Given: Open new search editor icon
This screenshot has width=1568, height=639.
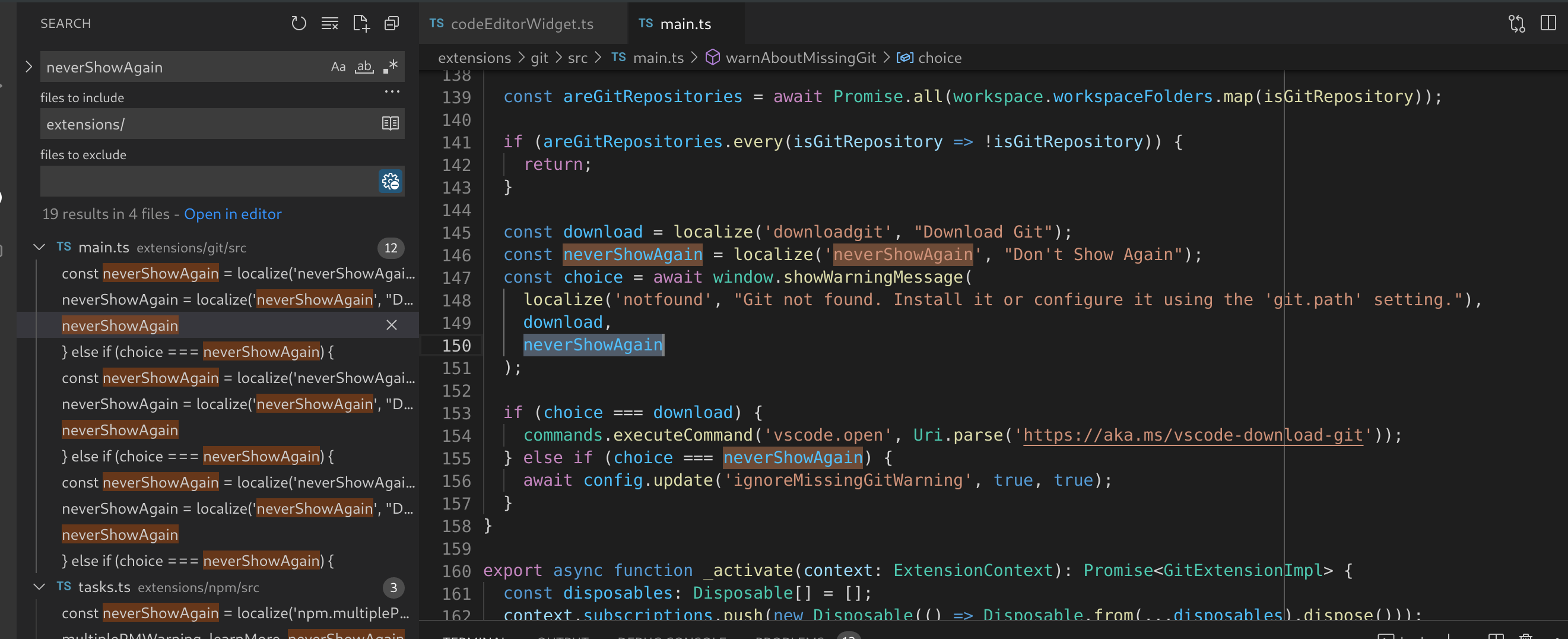Looking at the screenshot, I should [361, 24].
